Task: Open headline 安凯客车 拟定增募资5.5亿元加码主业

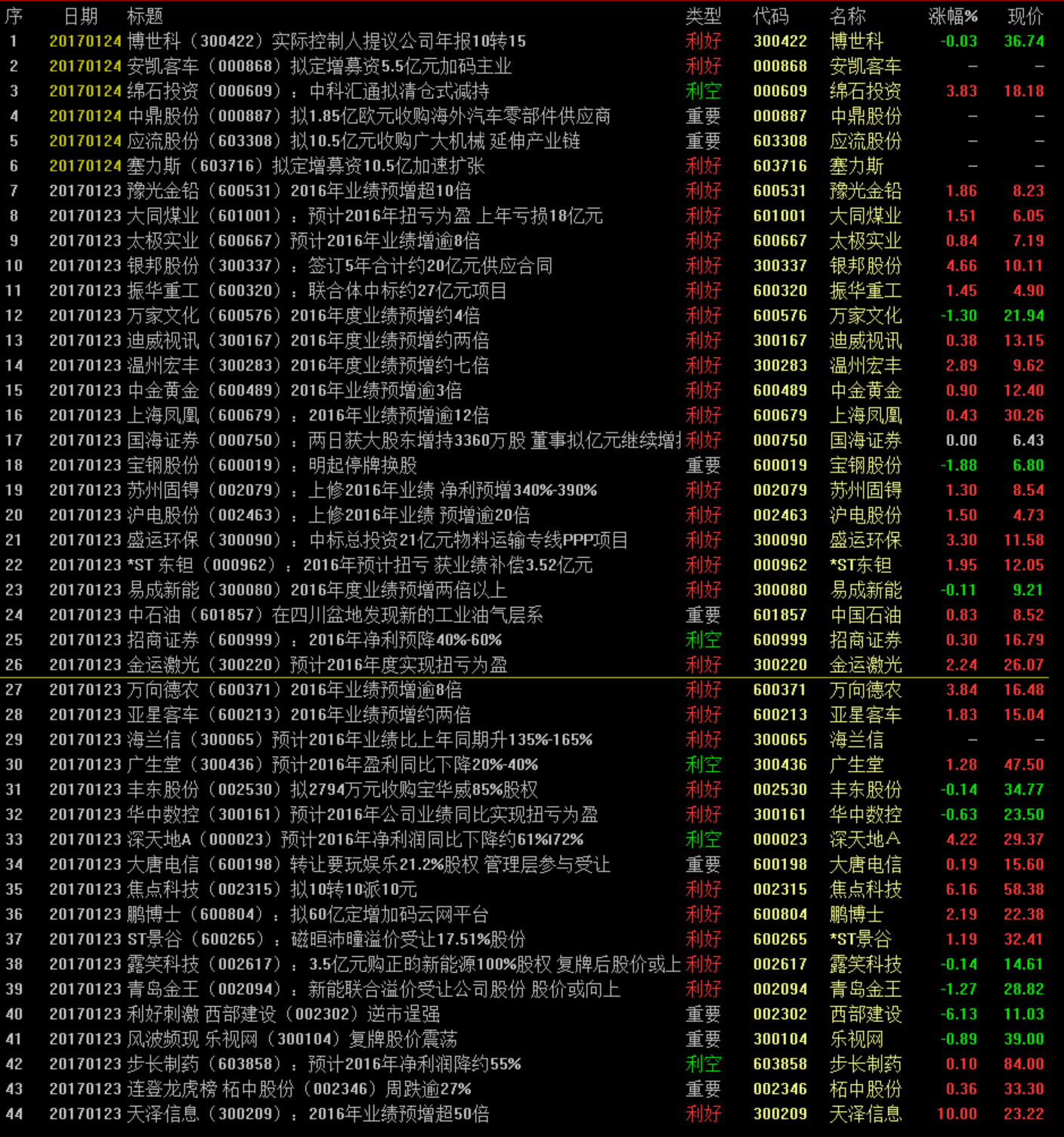Action: (x=320, y=66)
